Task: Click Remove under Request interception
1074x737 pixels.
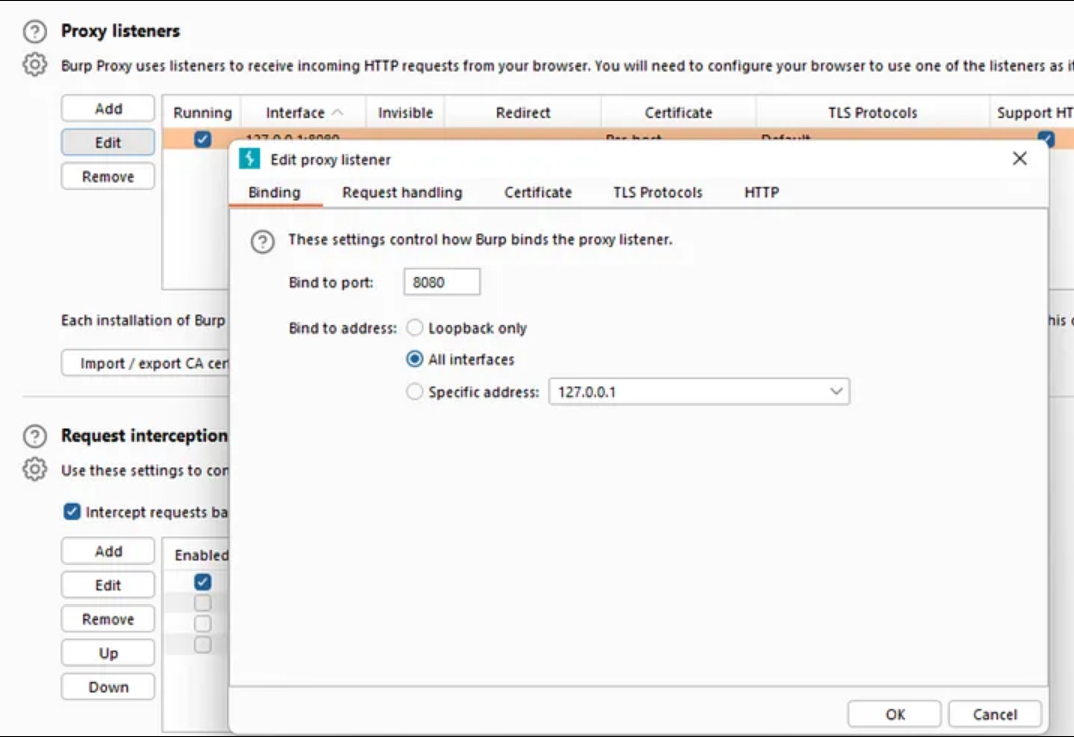Action: [108, 619]
